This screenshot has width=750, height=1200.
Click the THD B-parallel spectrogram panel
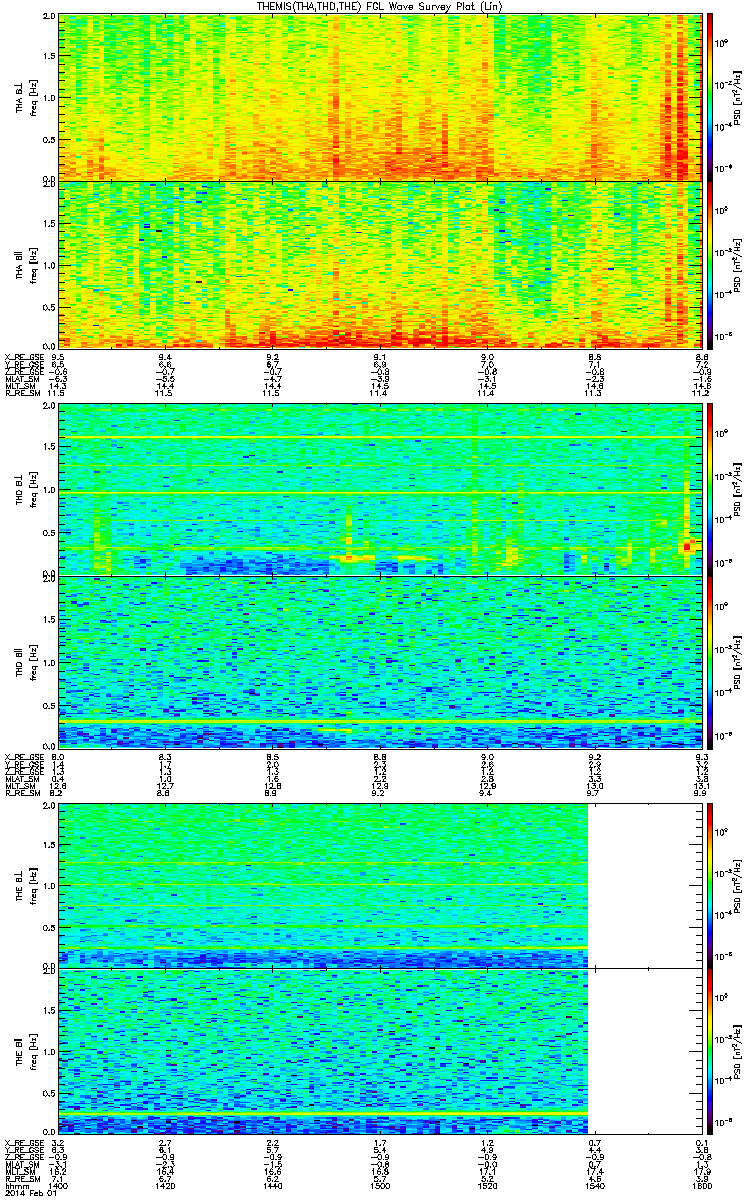[x=378, y=661]
